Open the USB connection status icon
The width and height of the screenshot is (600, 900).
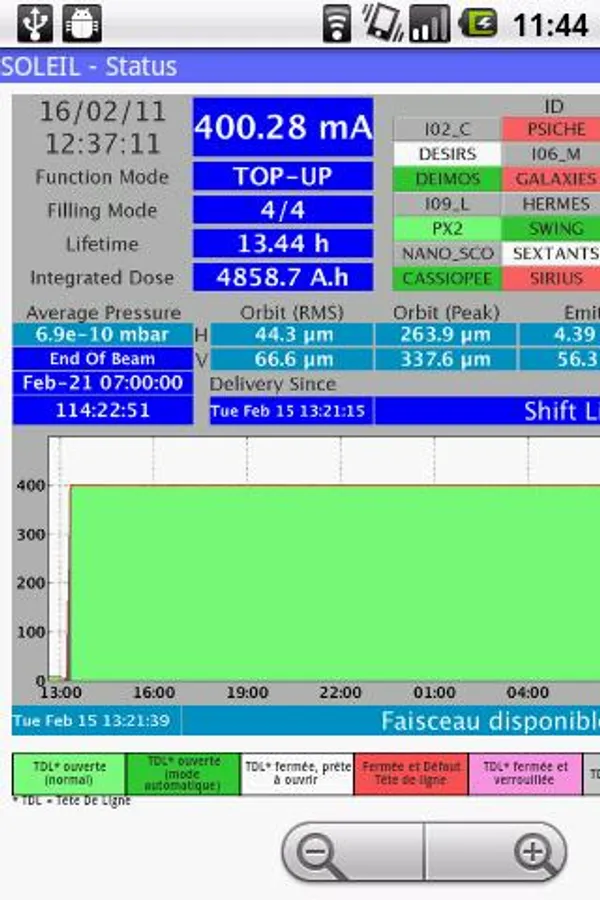(34, 24)
